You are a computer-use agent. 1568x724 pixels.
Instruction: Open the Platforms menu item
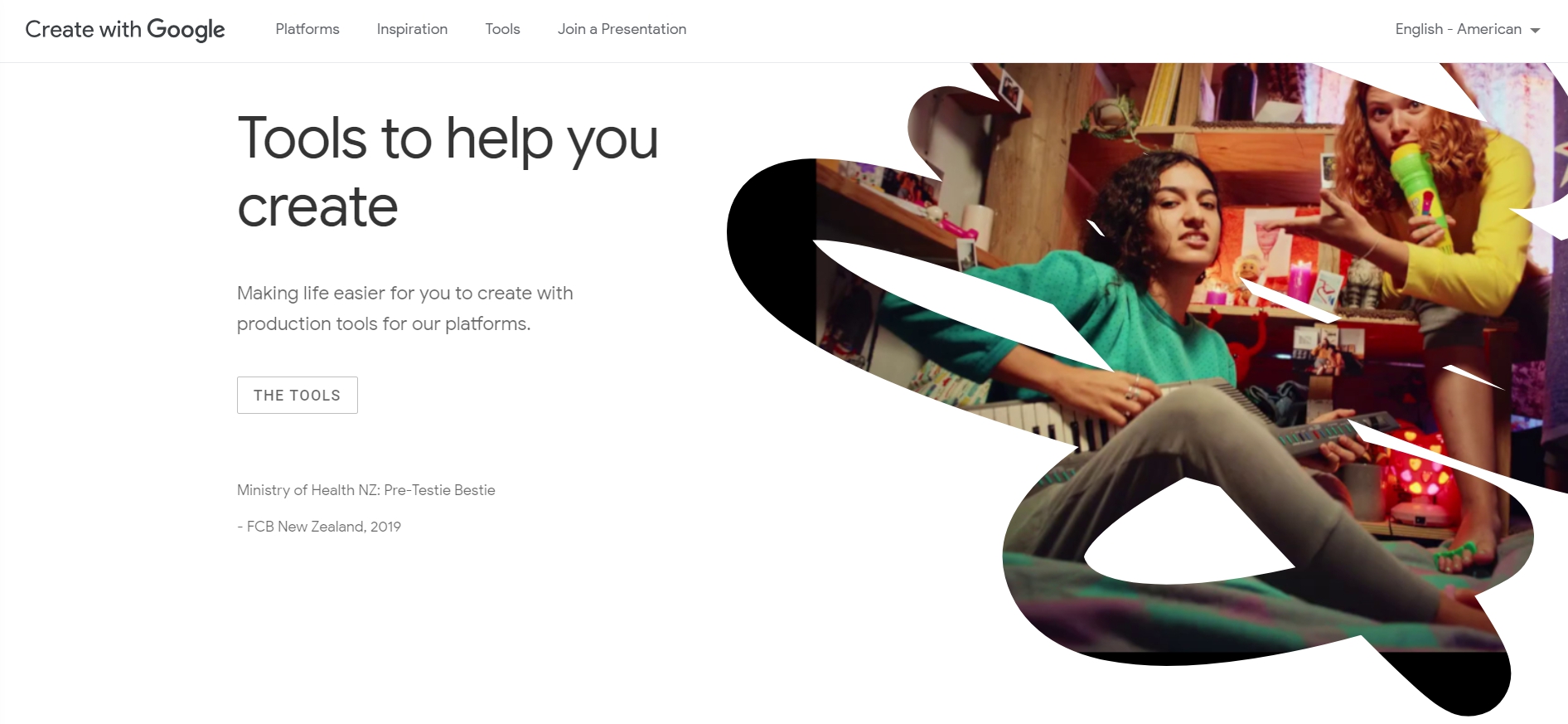(307, 29)
